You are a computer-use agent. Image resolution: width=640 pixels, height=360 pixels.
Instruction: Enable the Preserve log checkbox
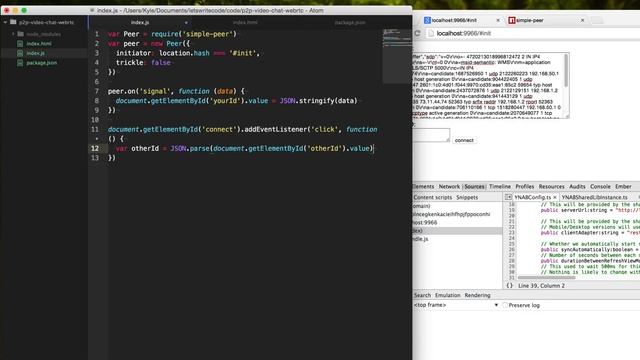click(505, 305)
